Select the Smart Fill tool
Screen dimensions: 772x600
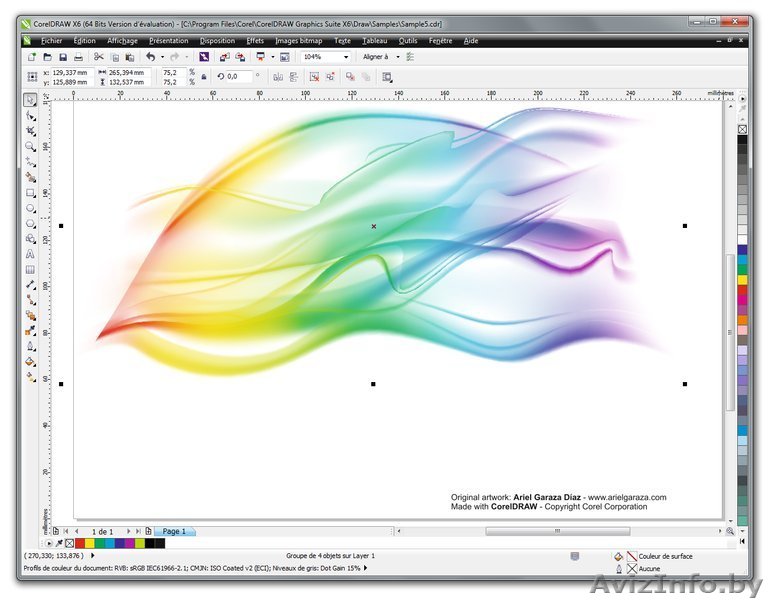(31, 177)
